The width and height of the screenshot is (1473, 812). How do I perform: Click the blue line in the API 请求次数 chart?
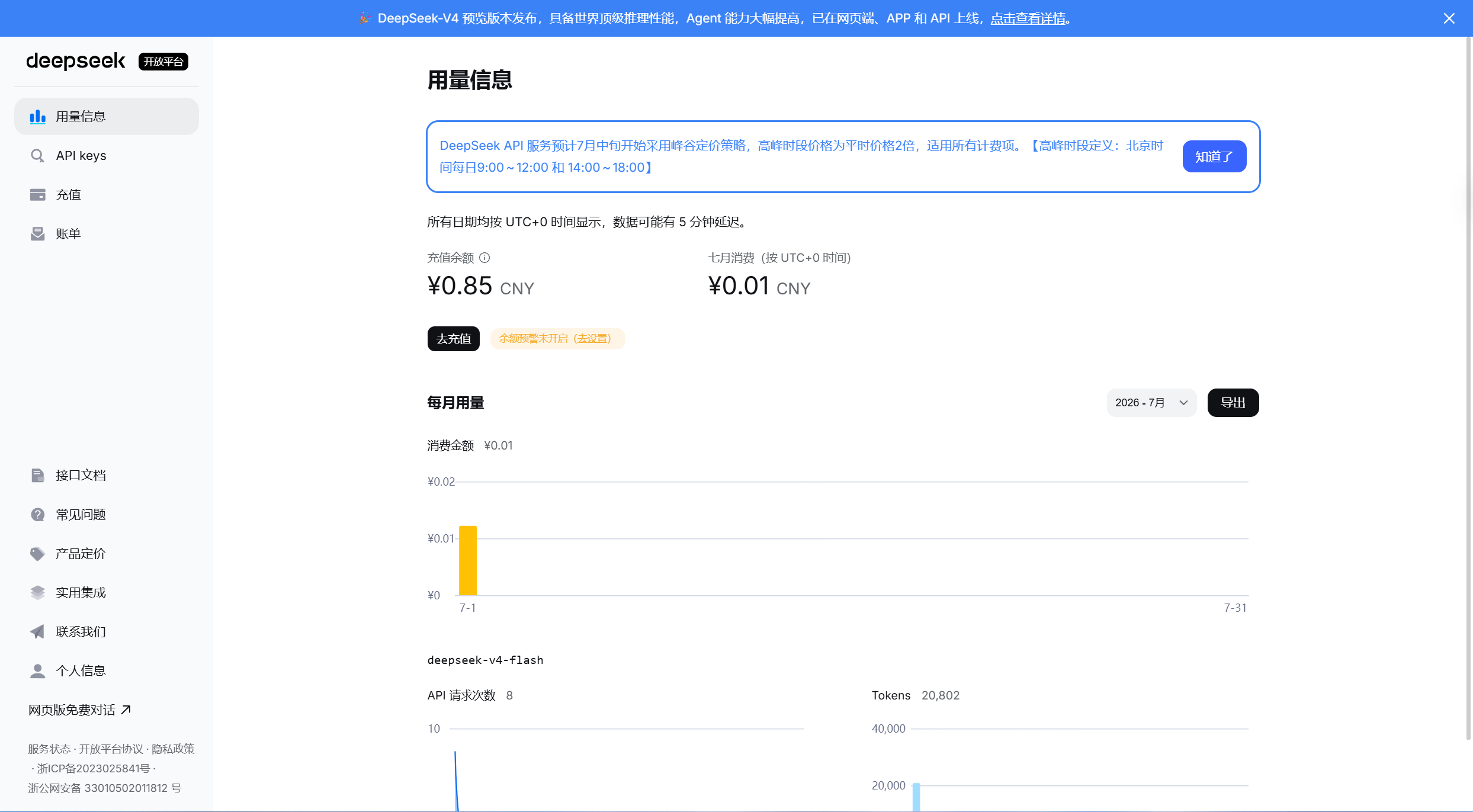coord(456,781)
